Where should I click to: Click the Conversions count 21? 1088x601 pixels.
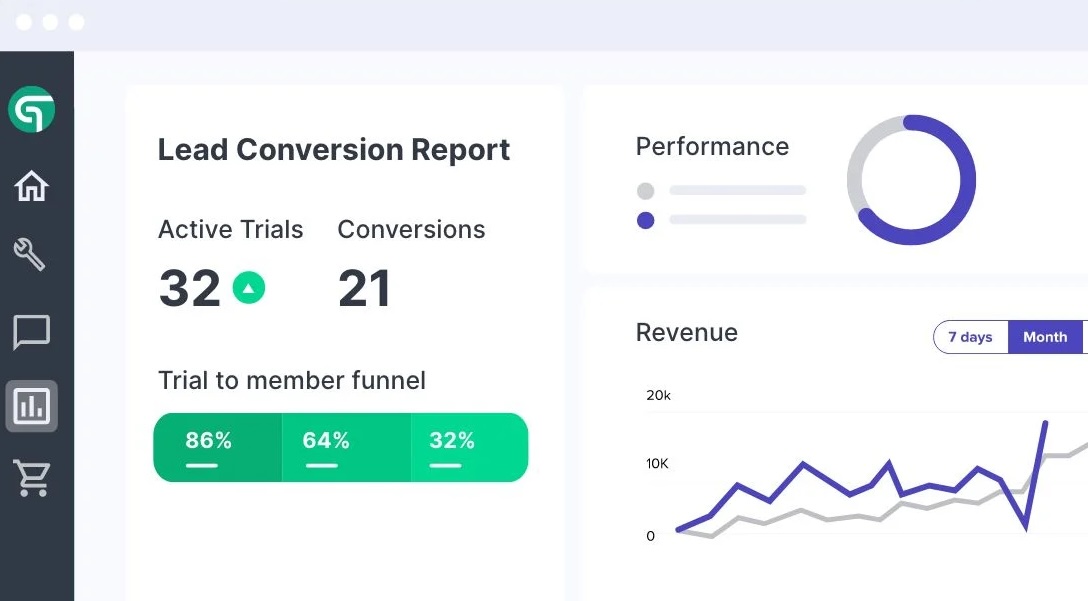tap(364, 289)
